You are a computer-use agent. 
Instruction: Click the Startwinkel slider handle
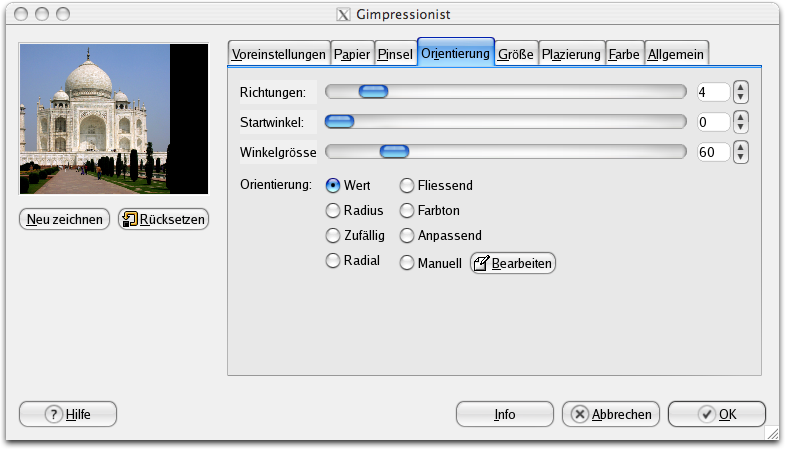[339, 122]
